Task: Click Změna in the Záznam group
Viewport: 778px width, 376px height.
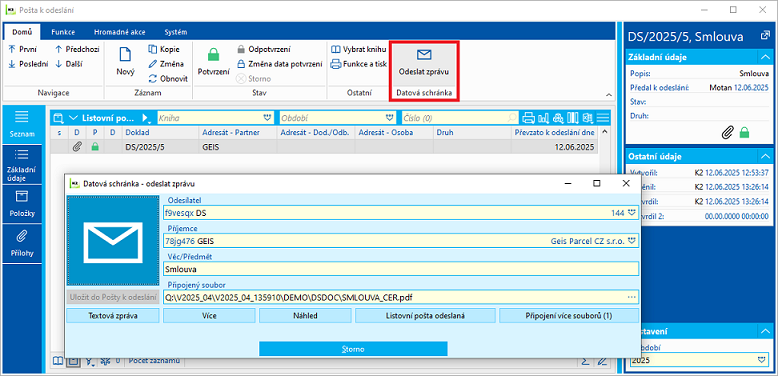Action: (166, 63)
